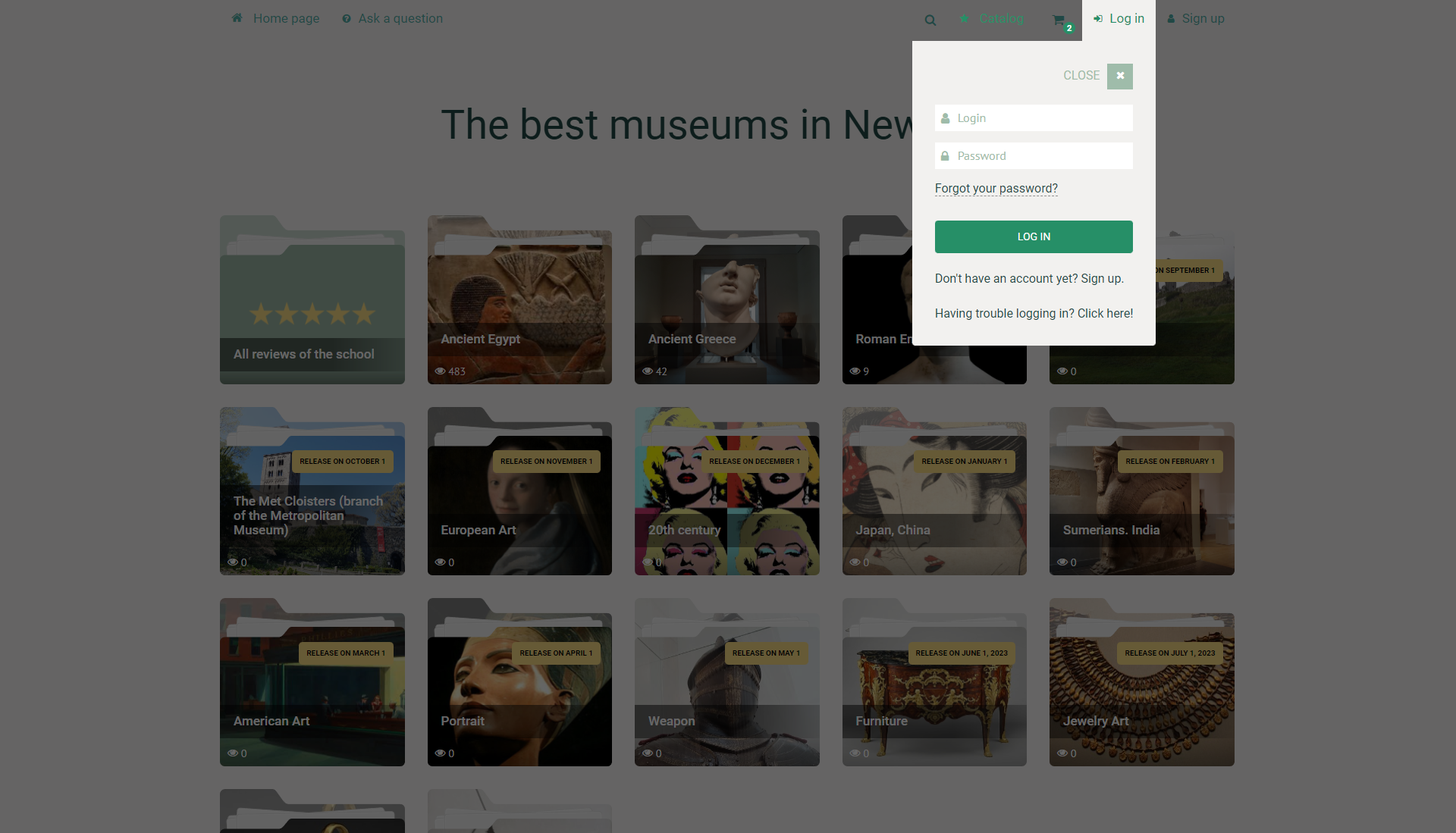Open the Japan, China folder

click(934, 491)
